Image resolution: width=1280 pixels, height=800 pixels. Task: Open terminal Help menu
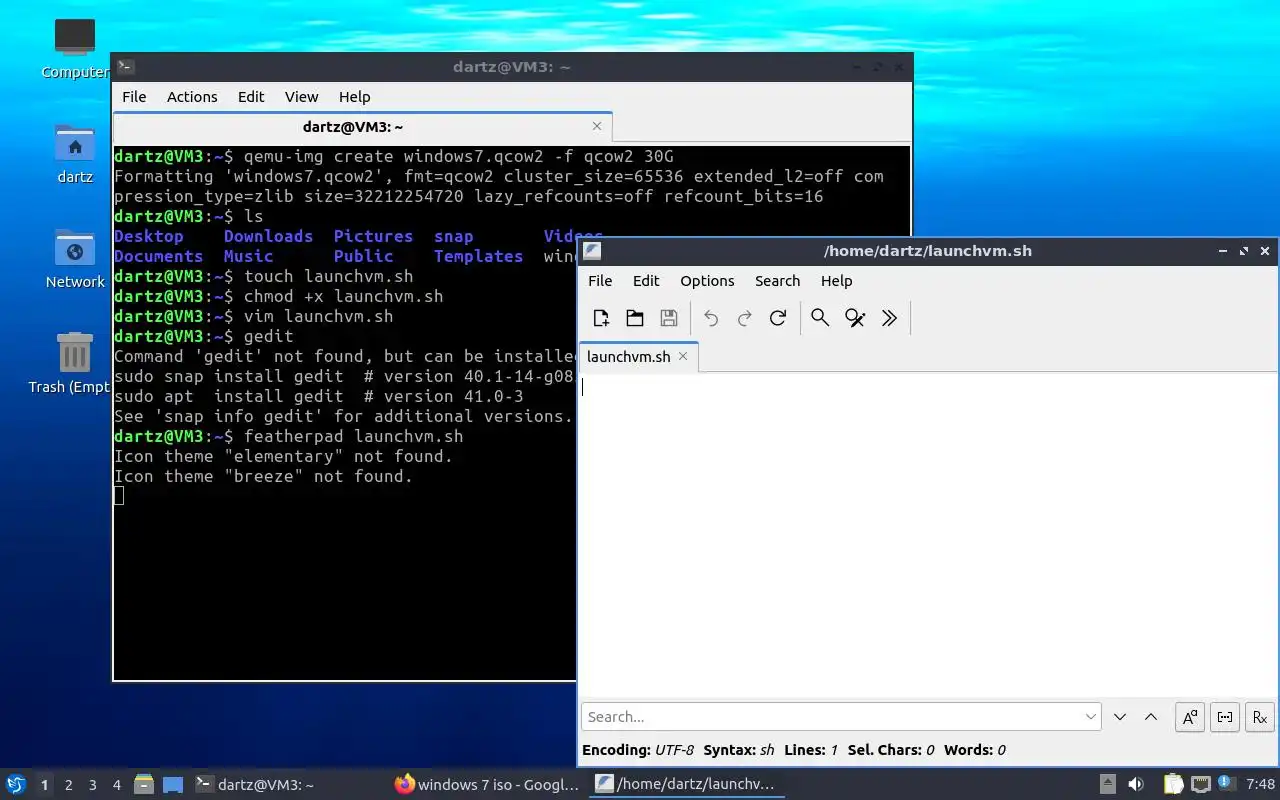click(354, 97)
